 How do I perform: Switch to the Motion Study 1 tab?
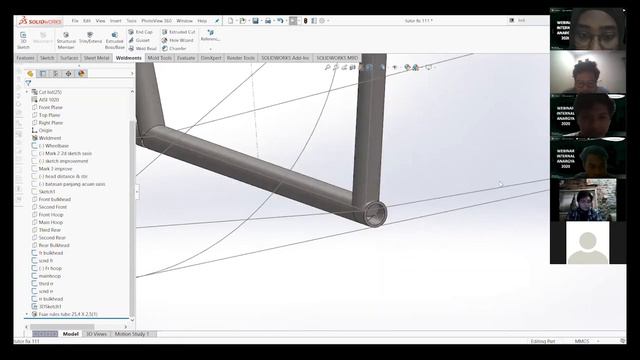point(131,334)
